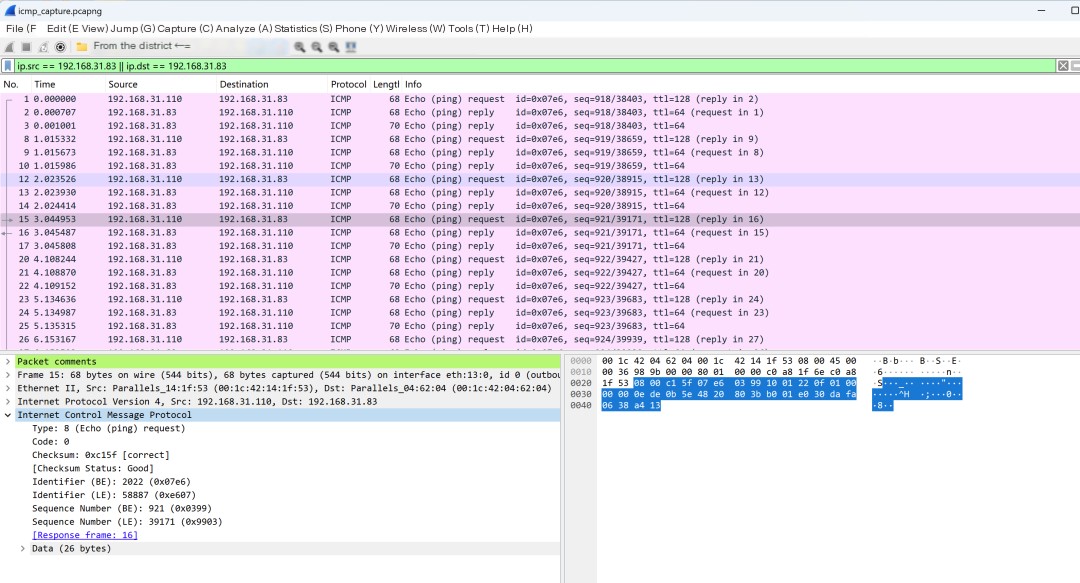Reset packet text to normal size
Viewport: 1080px width, 583px height.
(x=333, y=47)
